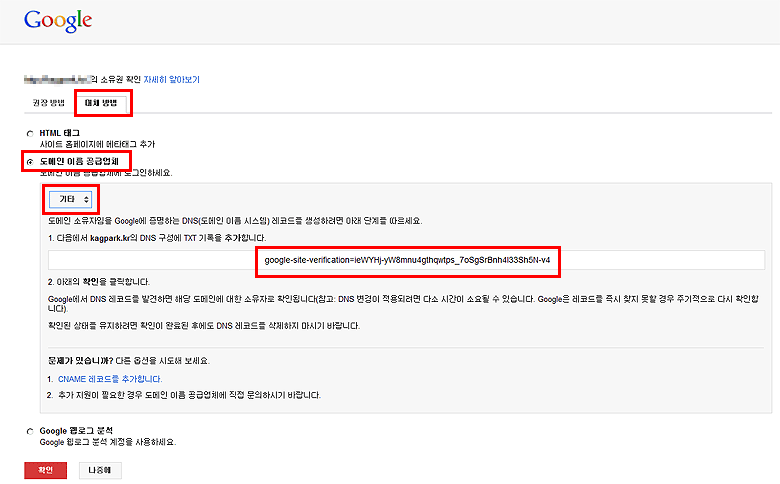Click text '사이트 홈페이지에 메타태그 추가'
Image resolution: width=780 pixels, height=484 pixels.
click(x=98, y=144)
